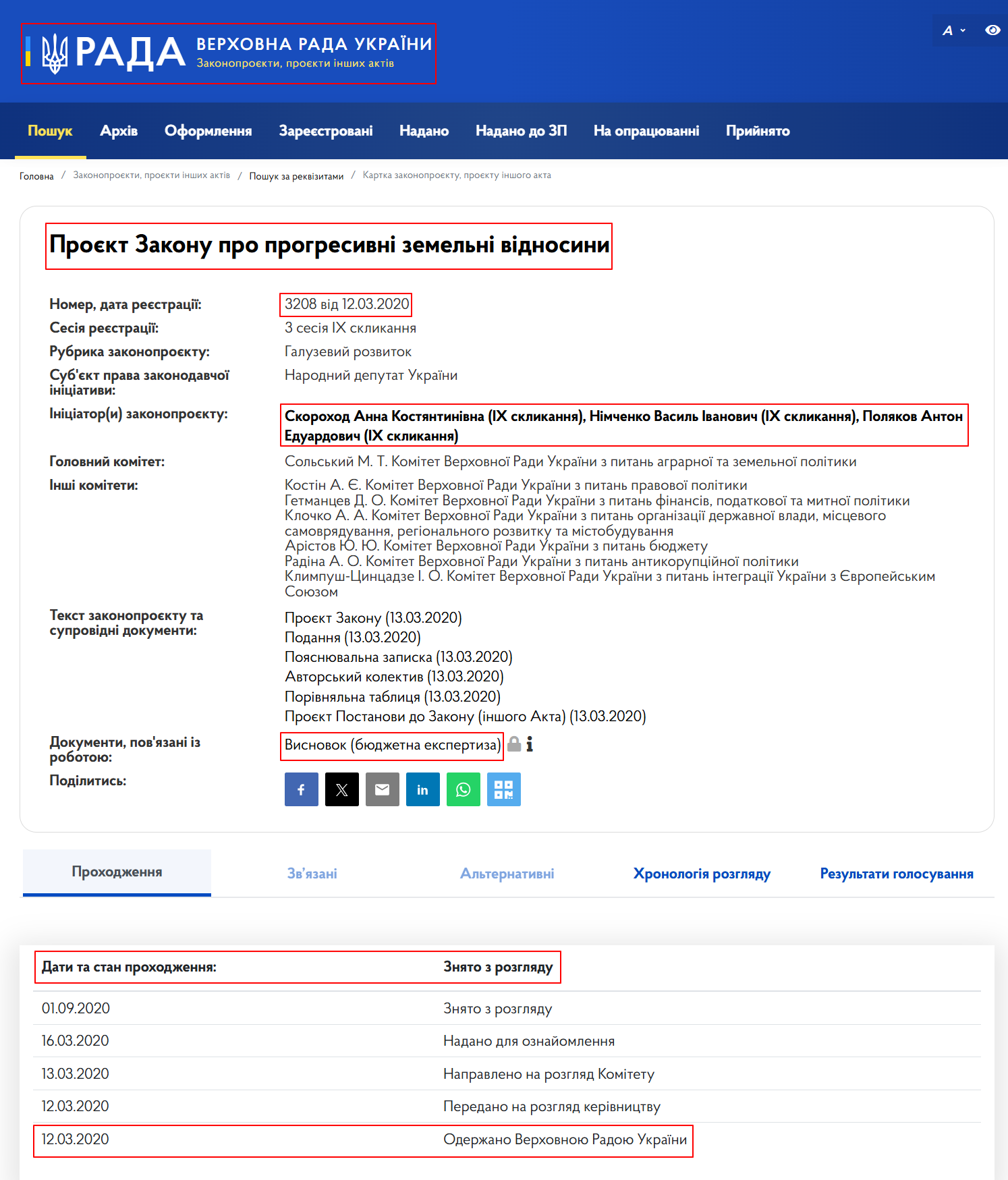This screenshot has height=1180, width=1008.
Task: Toggle accessibility eye view mode
Action: (992, 30)
